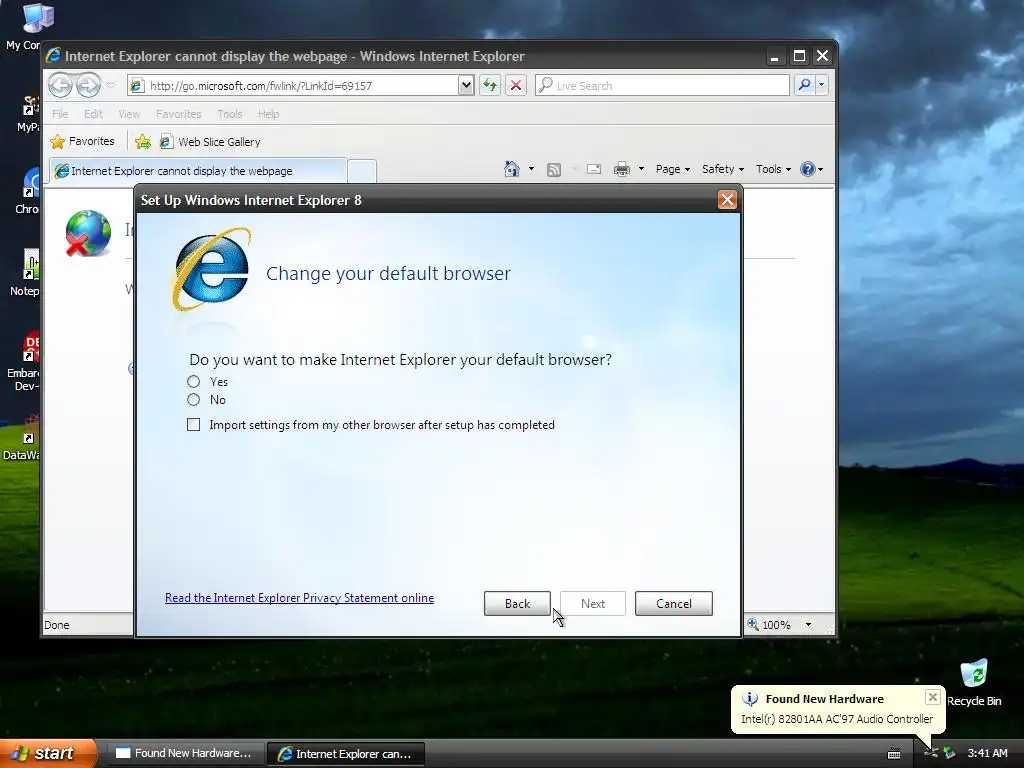Switch to Found New Hardware taskbar item
Screen dimensions: 1024x768
185,753
